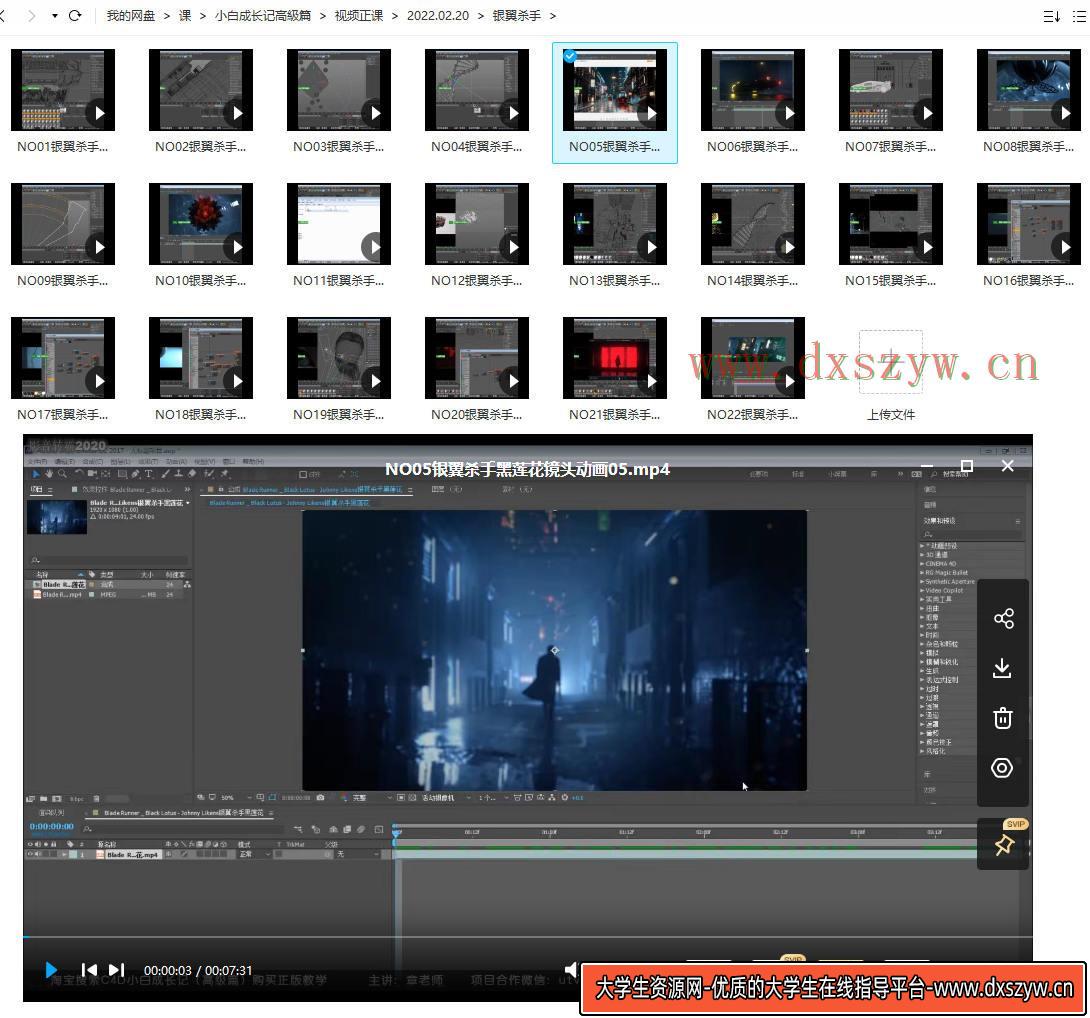Go back to the previous folder
Screen dimensions: 1090x1018
[x=3, y=15]
